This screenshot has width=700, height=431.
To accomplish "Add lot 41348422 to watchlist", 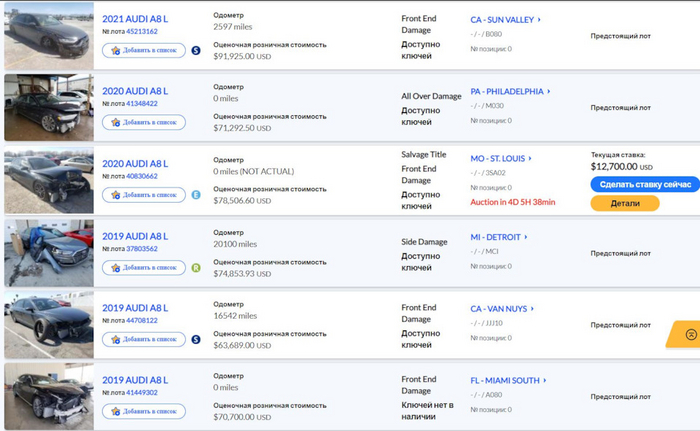I will (144, 122).
